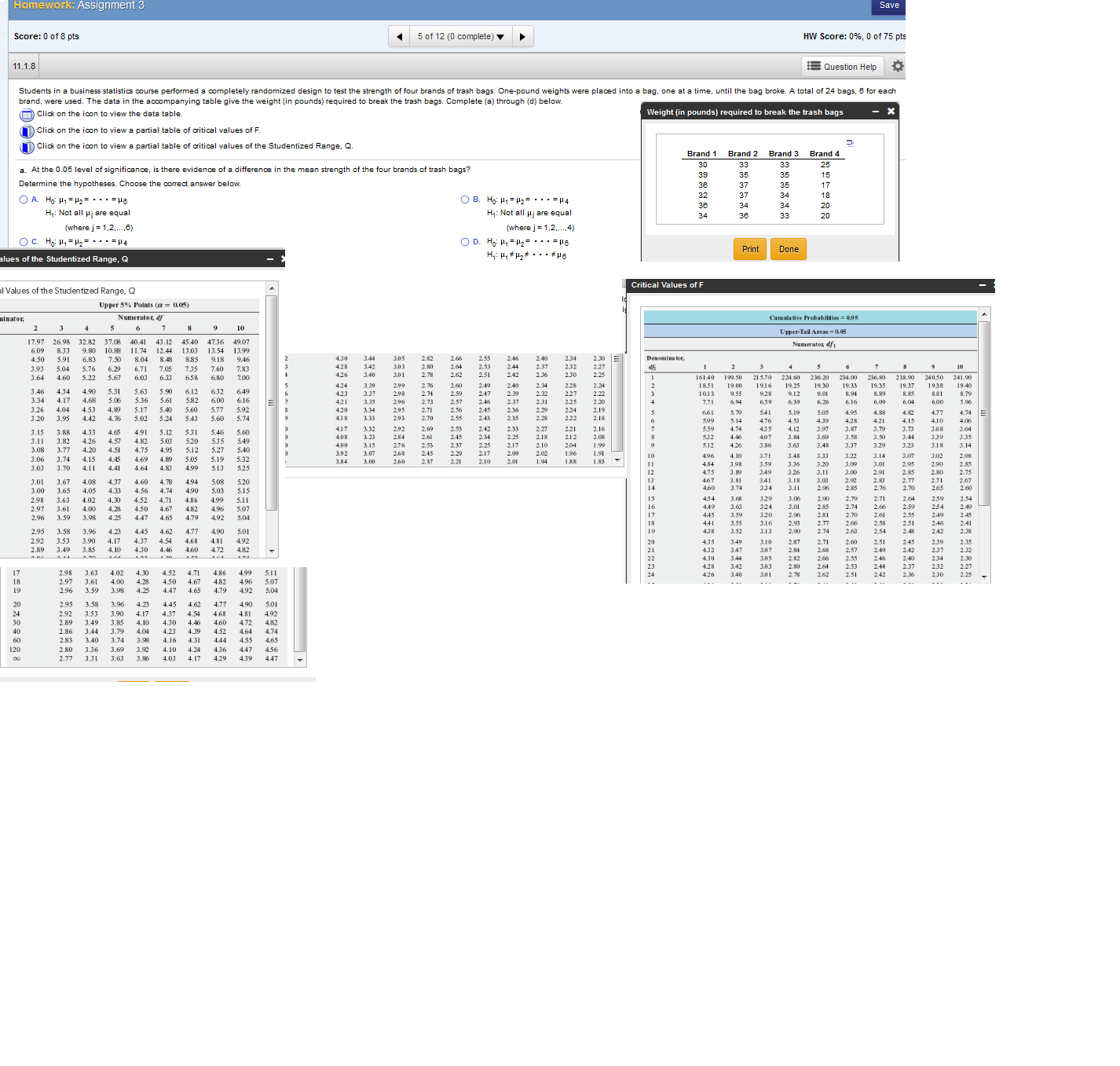Click the Question Help icon

click(x=842, y=67)
